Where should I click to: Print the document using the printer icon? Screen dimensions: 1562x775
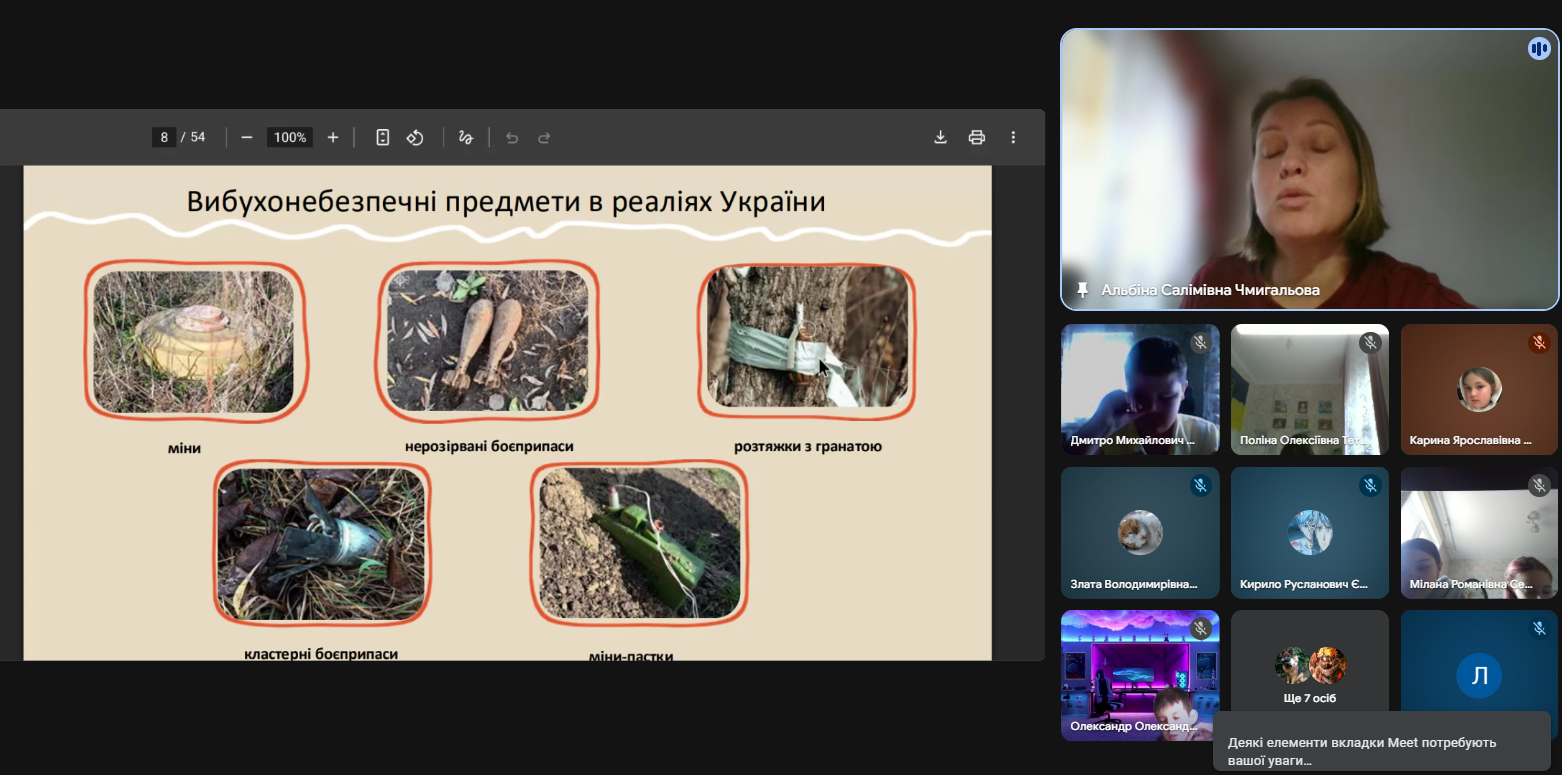(x=976, y=137)
